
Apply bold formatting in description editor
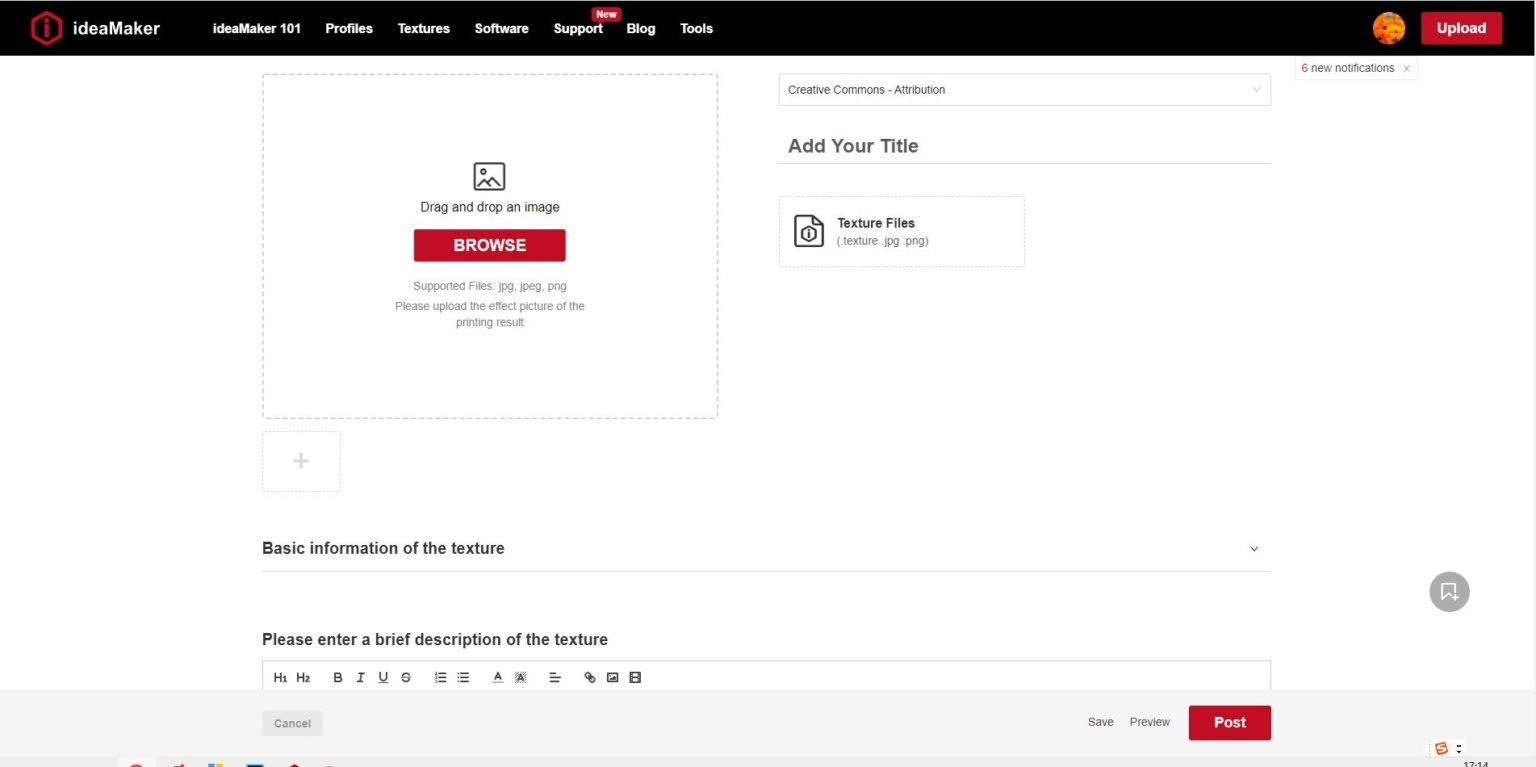click(338, 678)
